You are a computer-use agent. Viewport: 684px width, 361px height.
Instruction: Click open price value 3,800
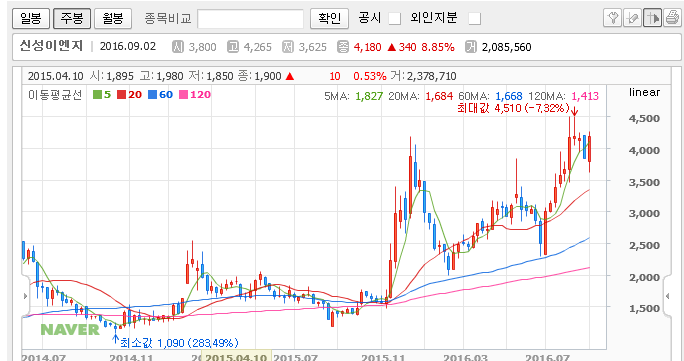(202, 47)
